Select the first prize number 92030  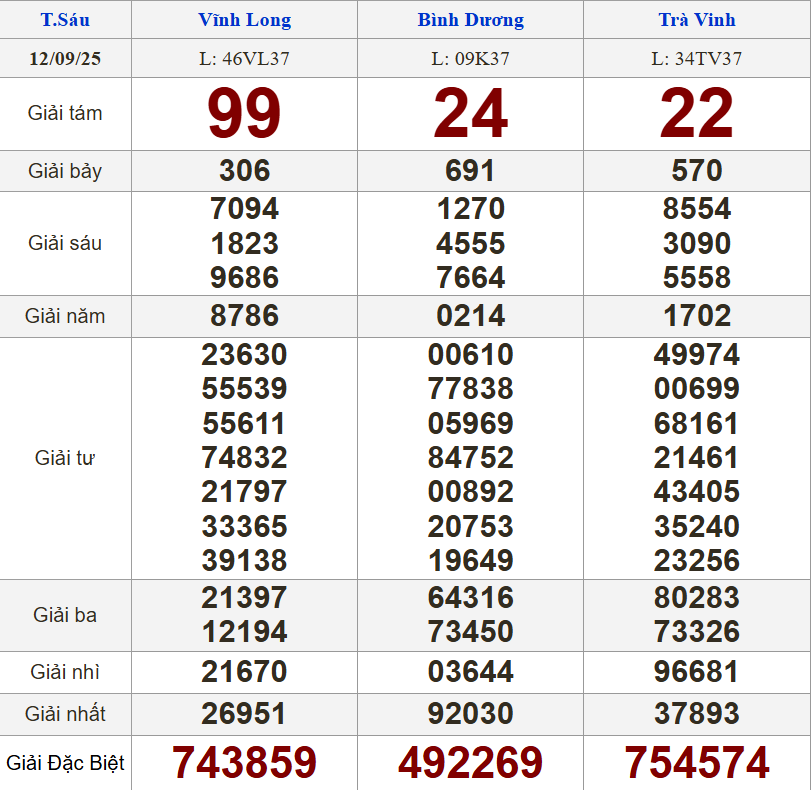(470, 714)
